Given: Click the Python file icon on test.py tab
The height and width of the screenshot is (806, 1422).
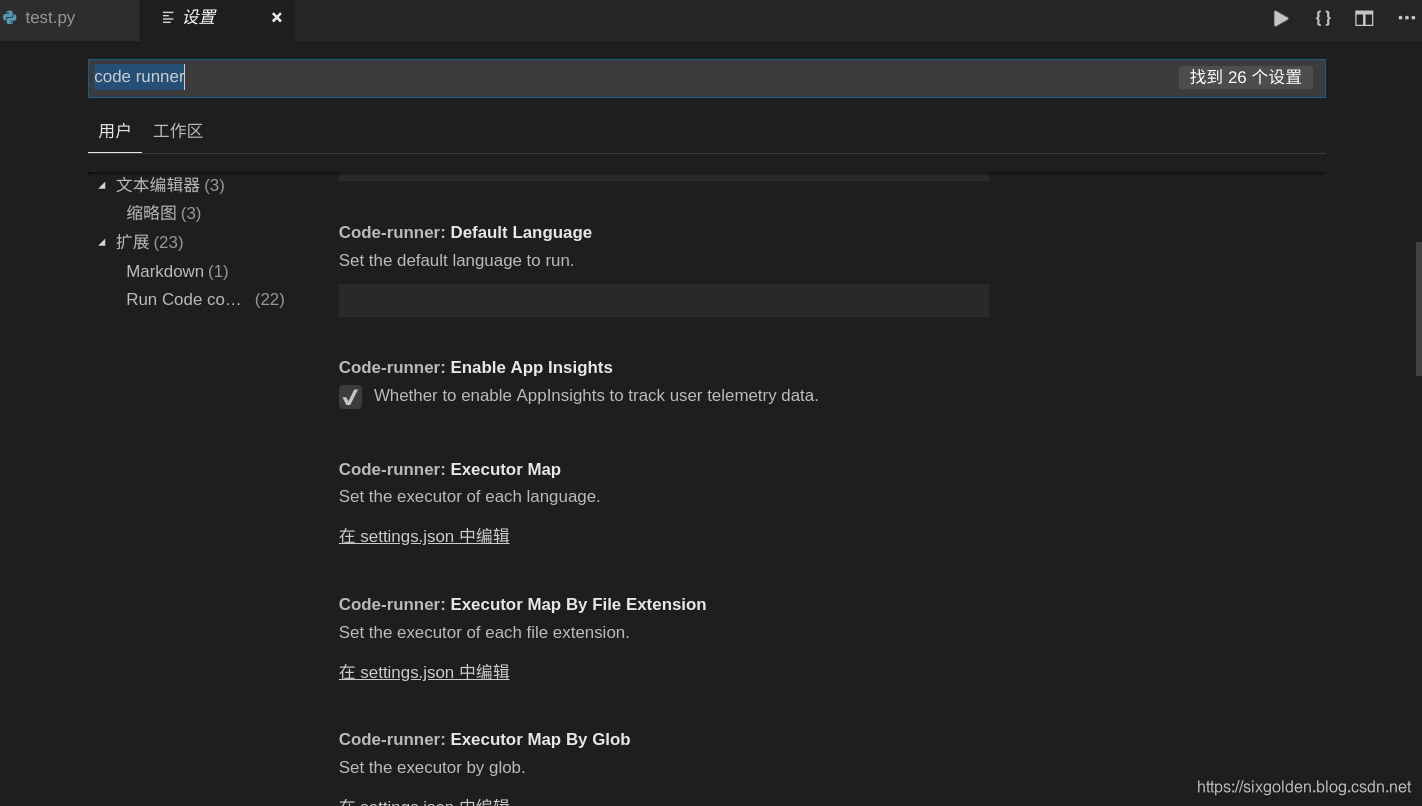Looking at the screenshot, I should [10, 18].
